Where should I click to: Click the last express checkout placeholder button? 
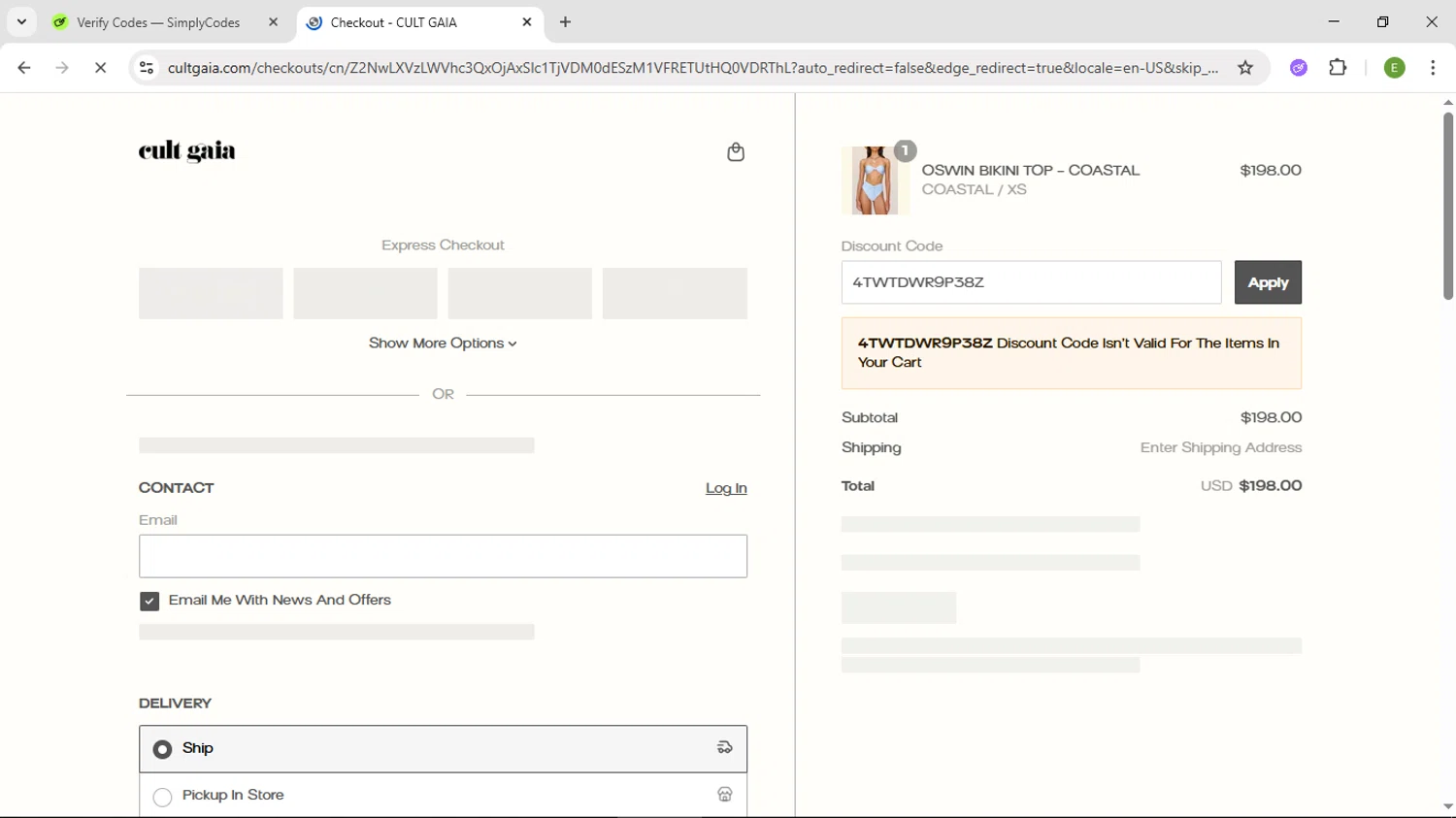675,293
